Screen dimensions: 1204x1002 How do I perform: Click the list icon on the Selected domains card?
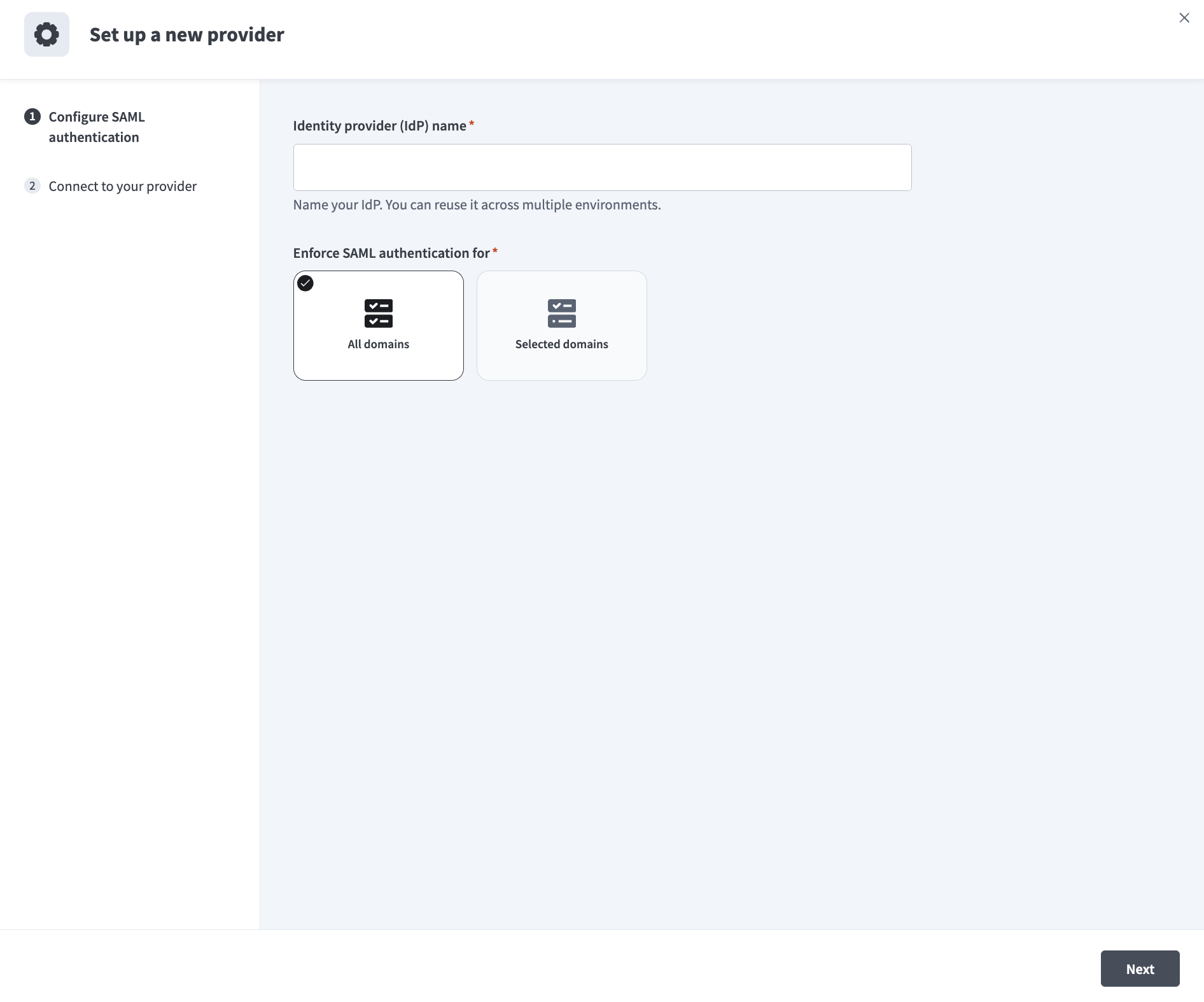point(561,313)
